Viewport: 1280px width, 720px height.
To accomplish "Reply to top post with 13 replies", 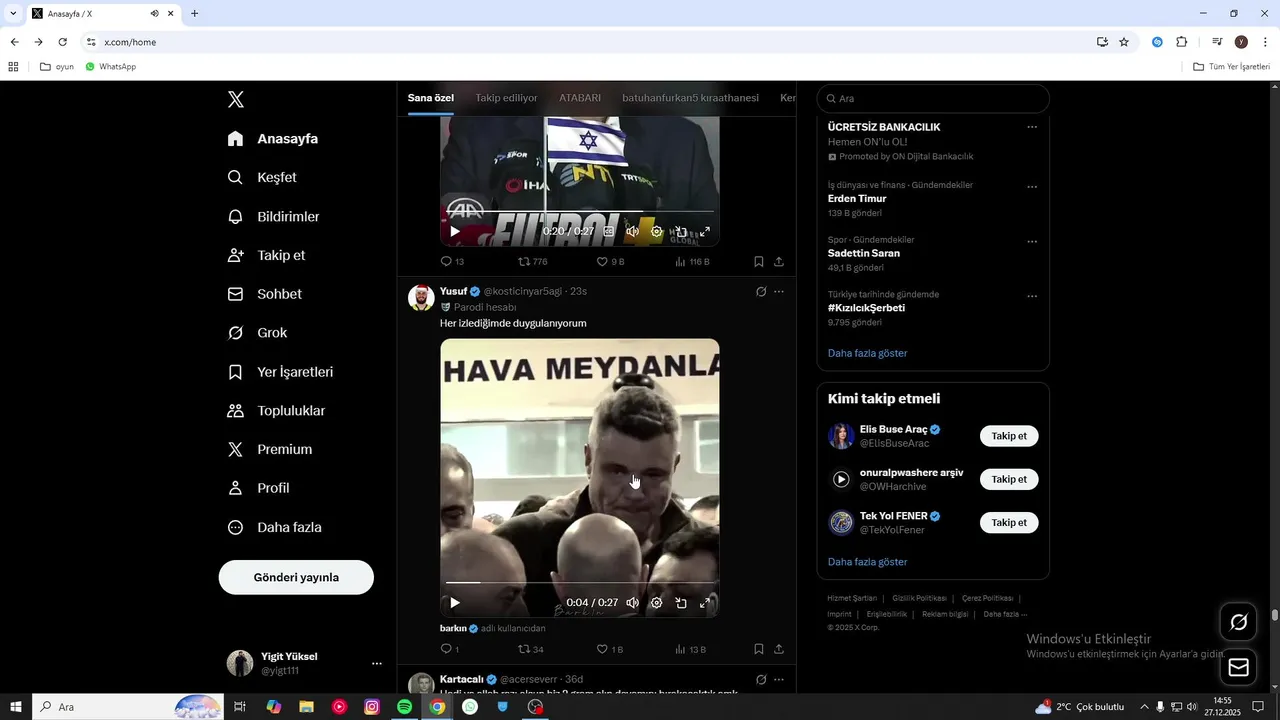I will pos(452,261).
